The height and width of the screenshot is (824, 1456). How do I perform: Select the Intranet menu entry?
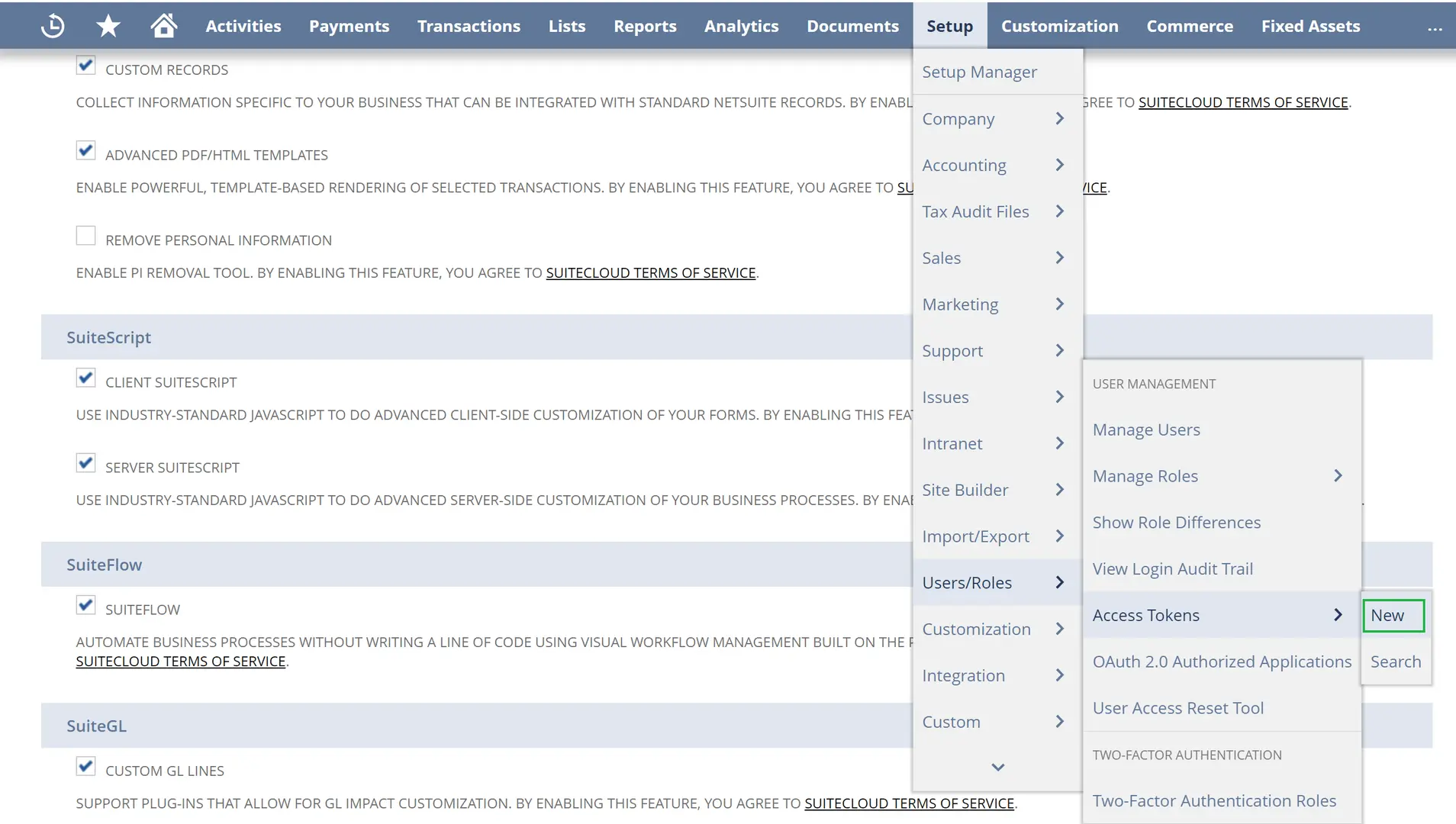click(x=997, y=443)
